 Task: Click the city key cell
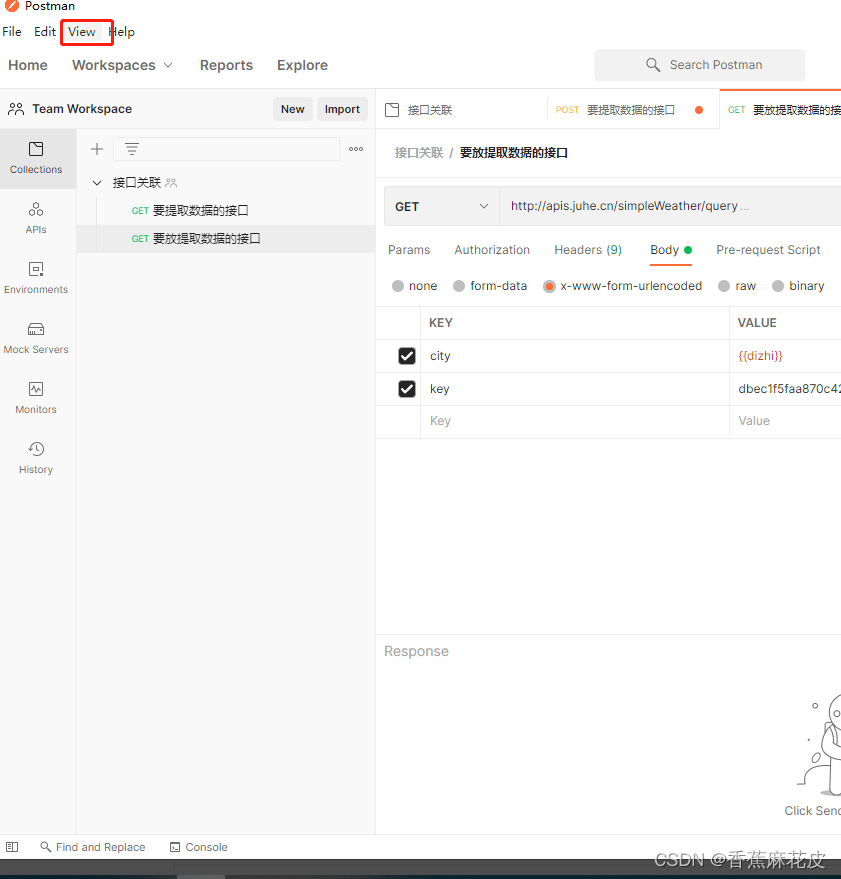click(575, 356)
